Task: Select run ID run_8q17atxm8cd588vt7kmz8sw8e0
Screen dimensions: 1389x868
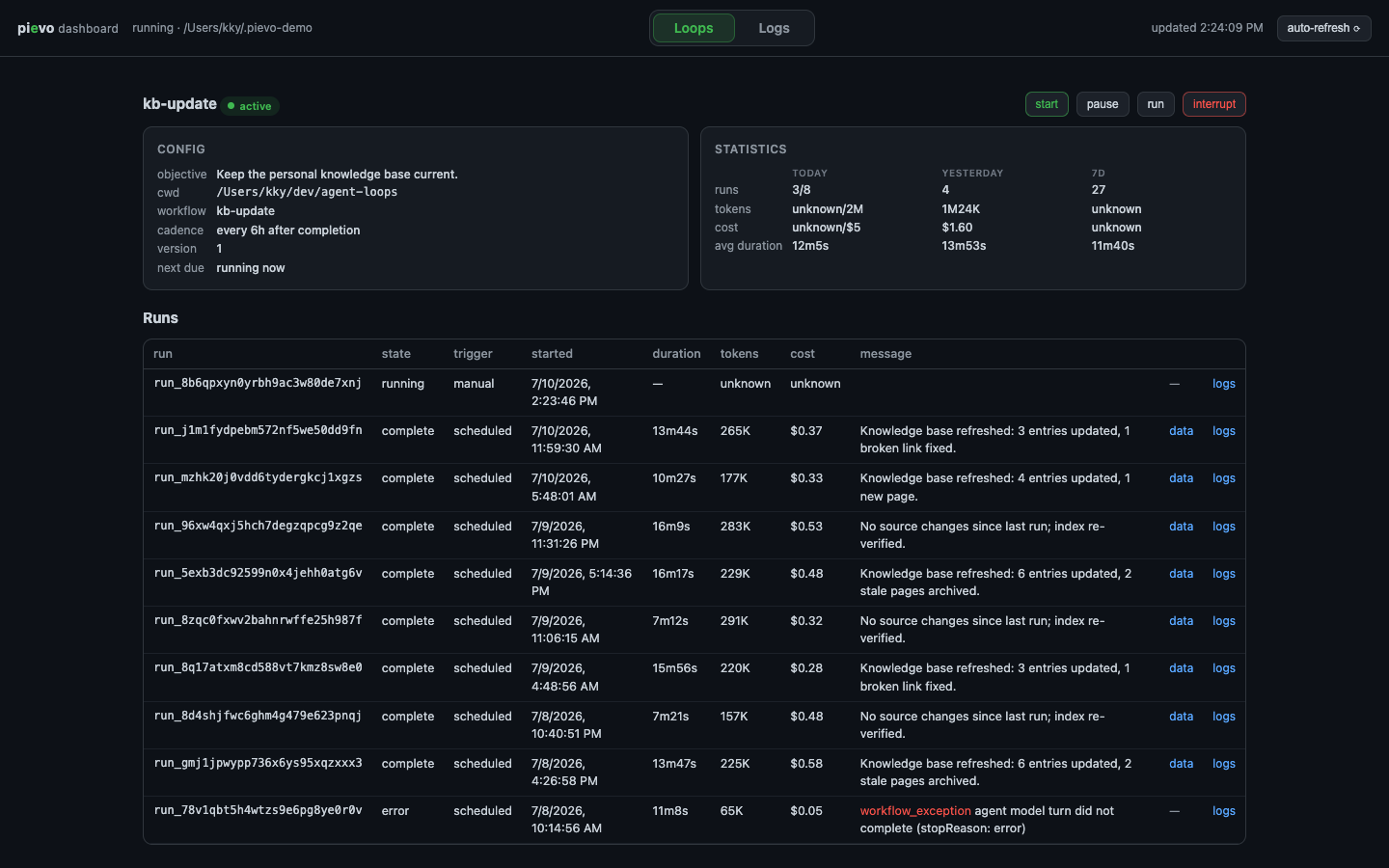Action: (258, 667)
